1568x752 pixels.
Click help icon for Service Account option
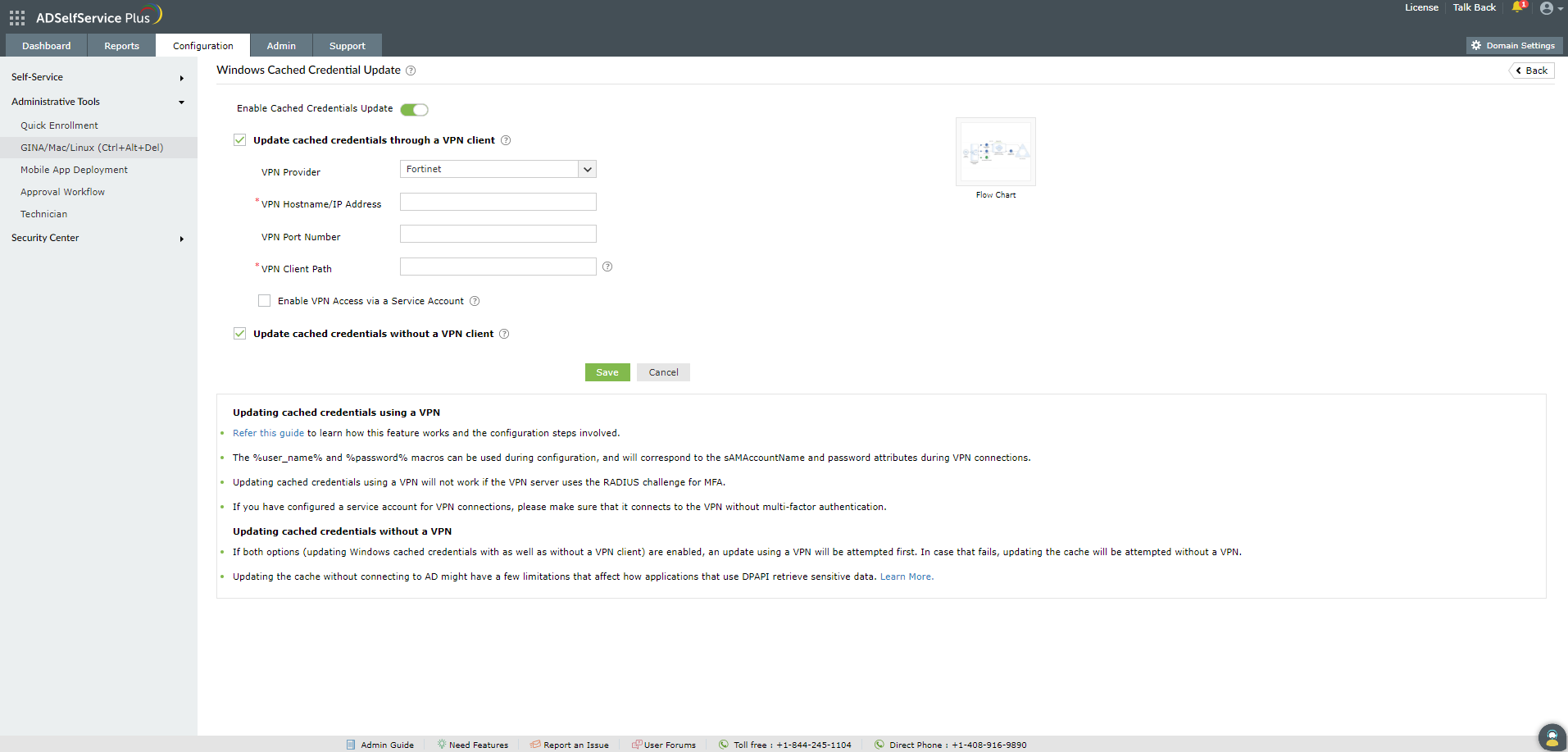point(475,301)
